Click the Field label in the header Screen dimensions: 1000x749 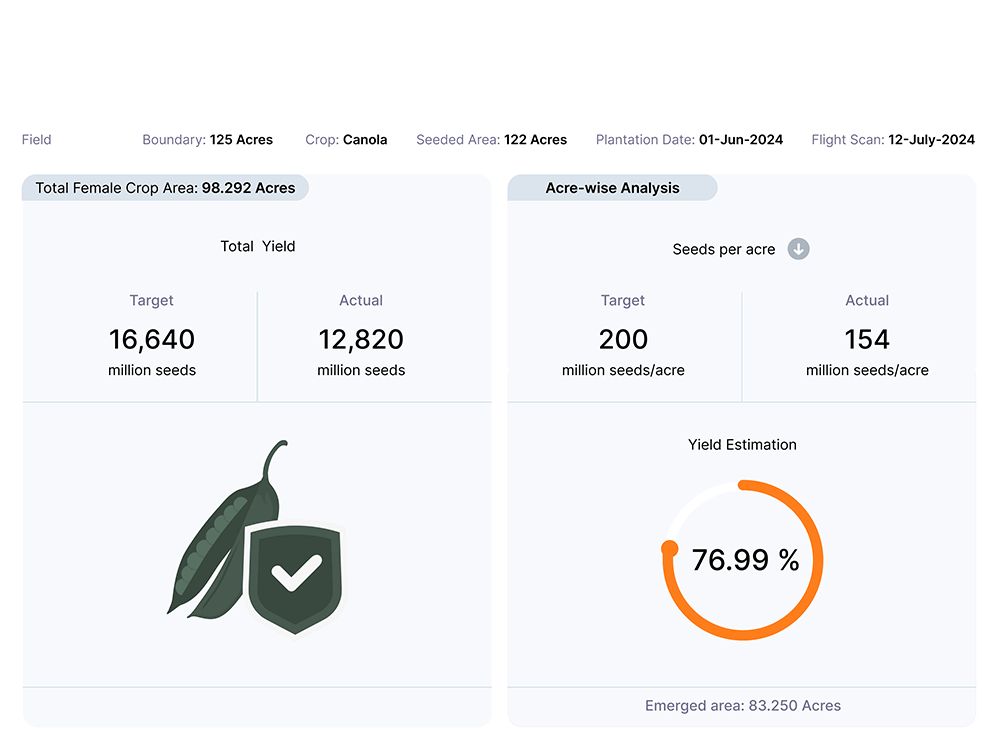pyautogui.click(x=36, y=140)
